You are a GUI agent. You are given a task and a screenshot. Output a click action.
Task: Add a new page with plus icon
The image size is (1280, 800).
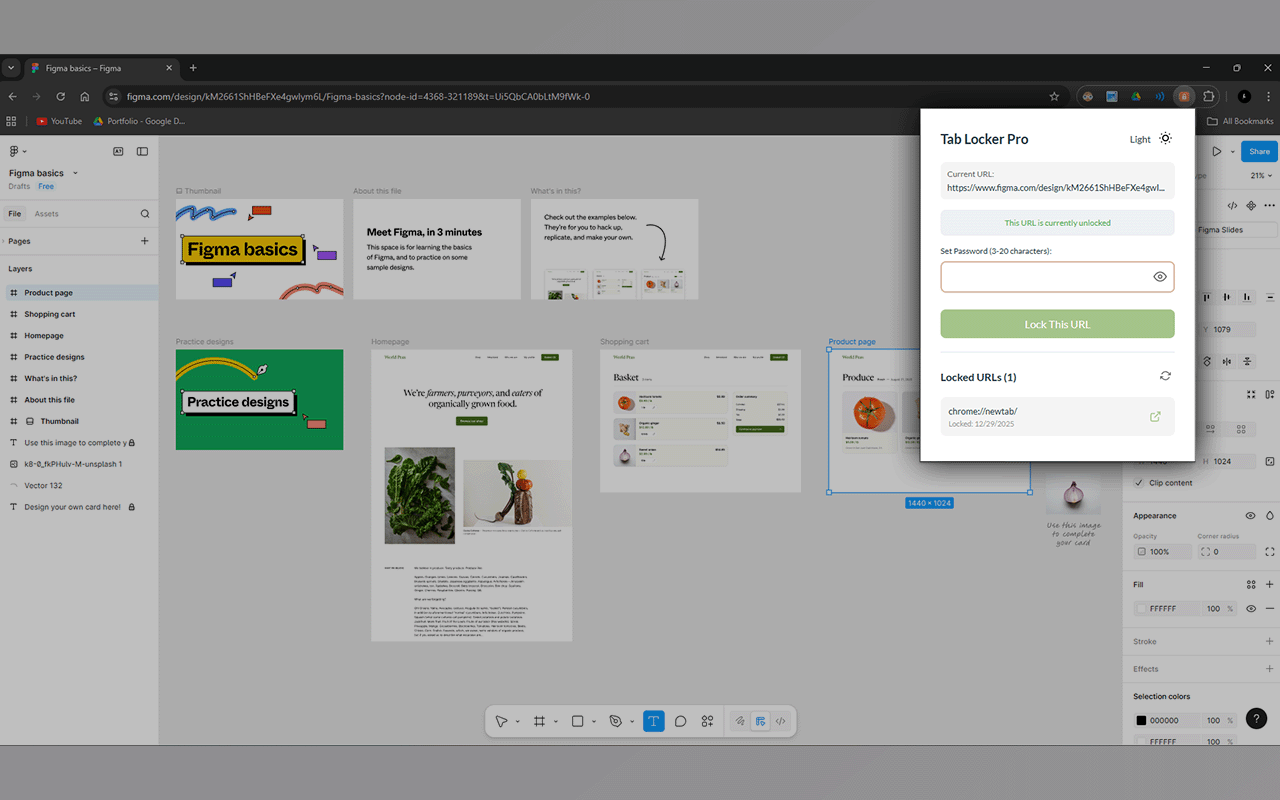click(145, 241)
